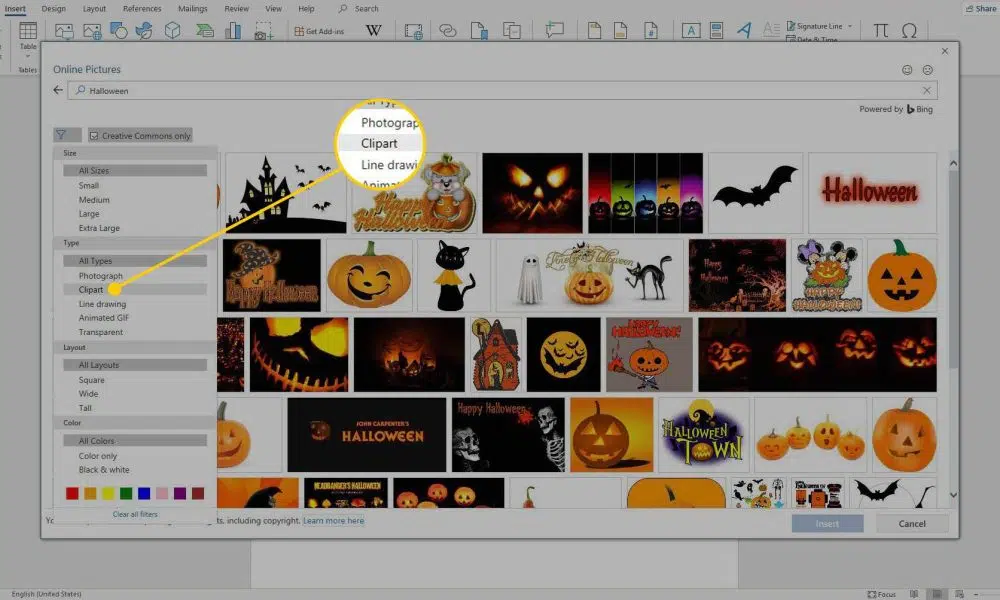Click the Clear all filters link
The width and height of the screenshot is (1000, 600).
pyautogui.click(x=135, y=514)
